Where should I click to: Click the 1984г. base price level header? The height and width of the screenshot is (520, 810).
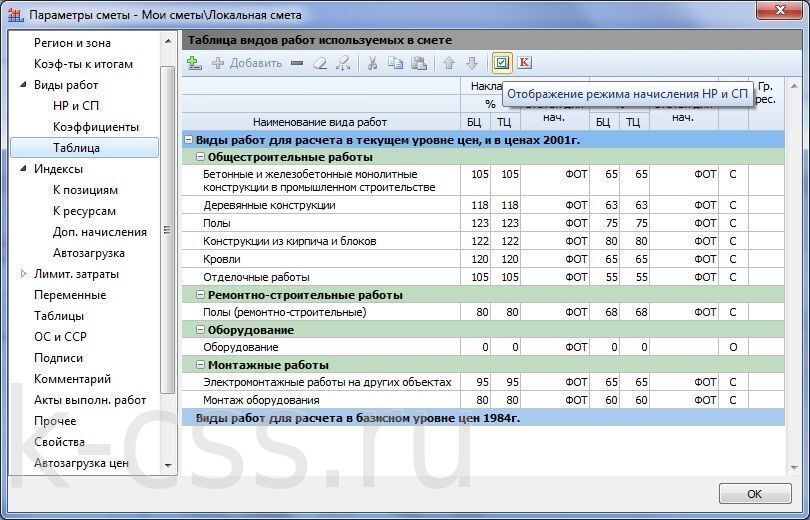point(483,418)
